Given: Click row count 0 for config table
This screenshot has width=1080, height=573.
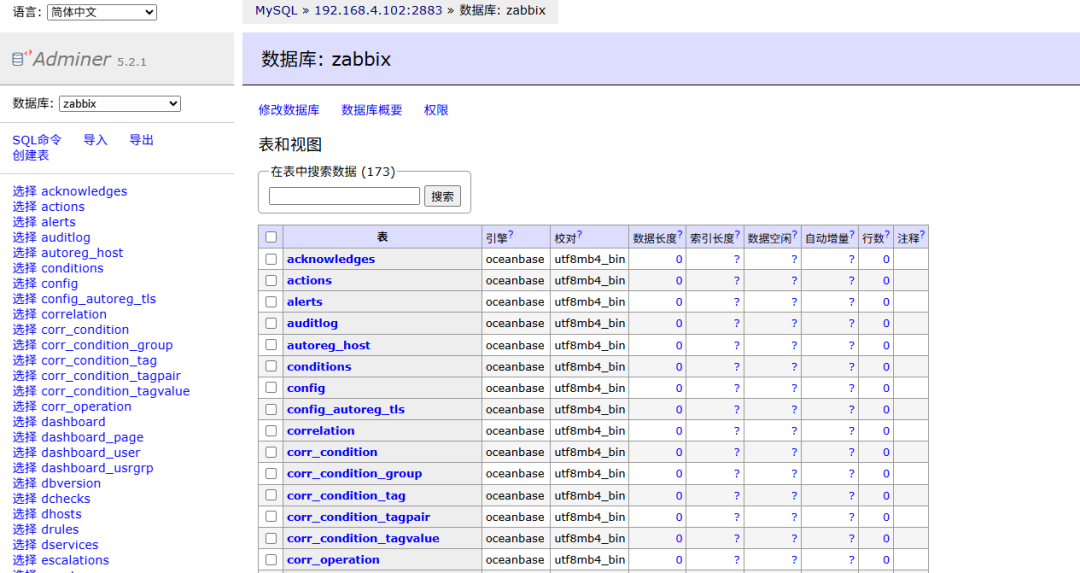Looking at the screenshot, I should click(886, 388).
